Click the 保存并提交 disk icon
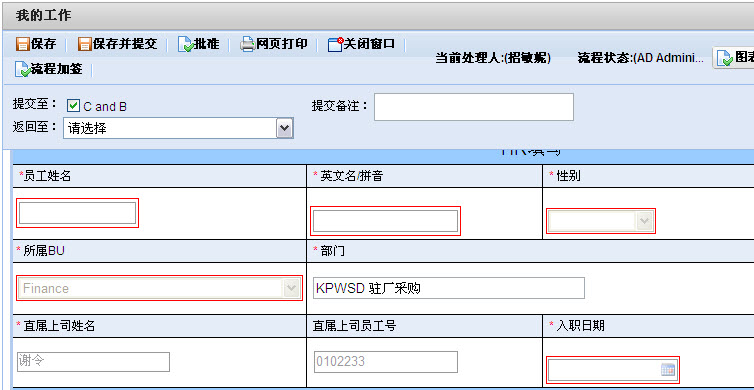754x390 pixels. 85,45
